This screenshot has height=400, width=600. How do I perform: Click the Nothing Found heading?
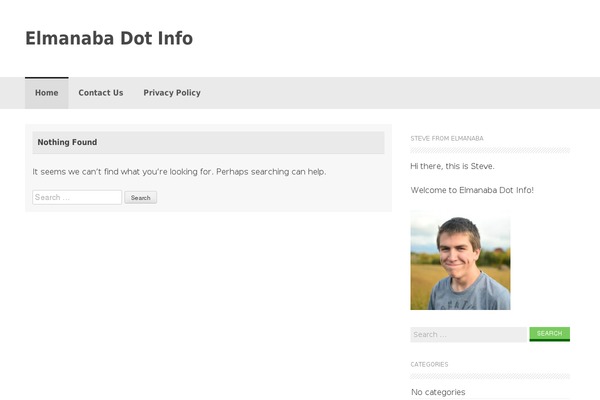[67, 142]
